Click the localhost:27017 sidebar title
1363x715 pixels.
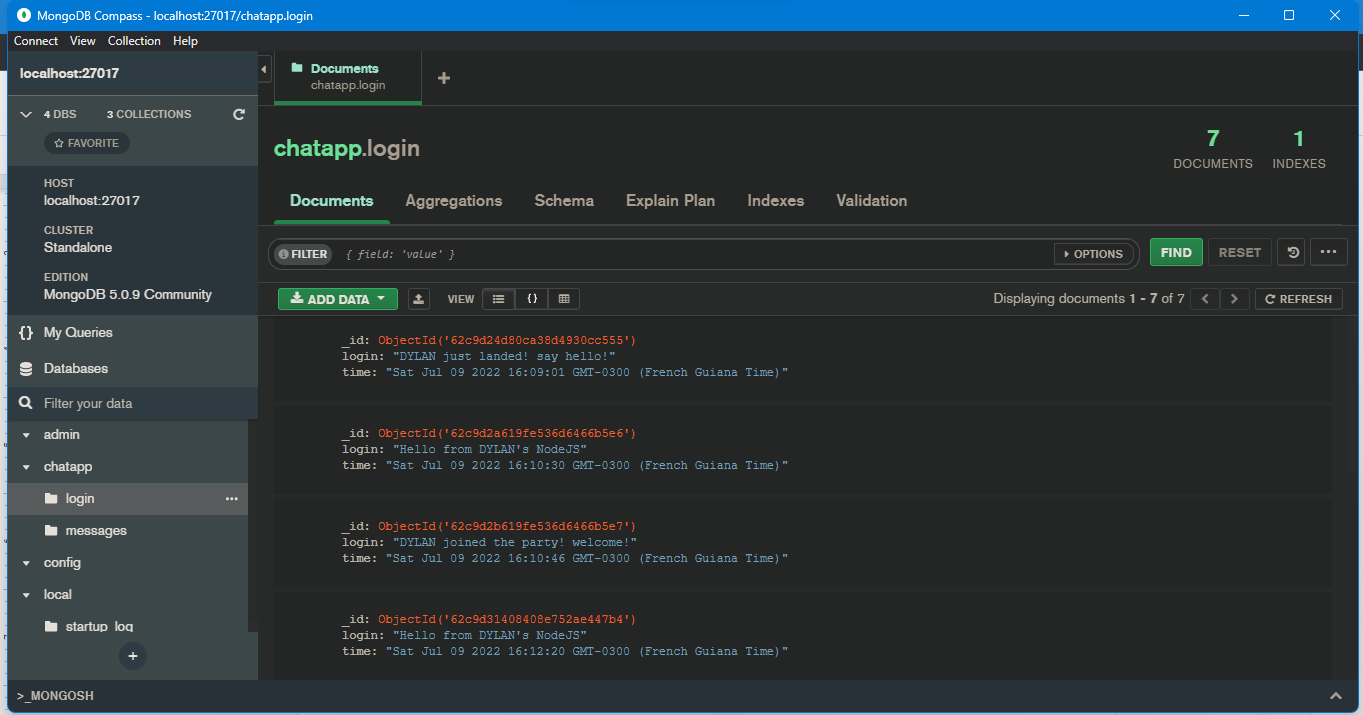pyautogui.click(x=70, y=73)
